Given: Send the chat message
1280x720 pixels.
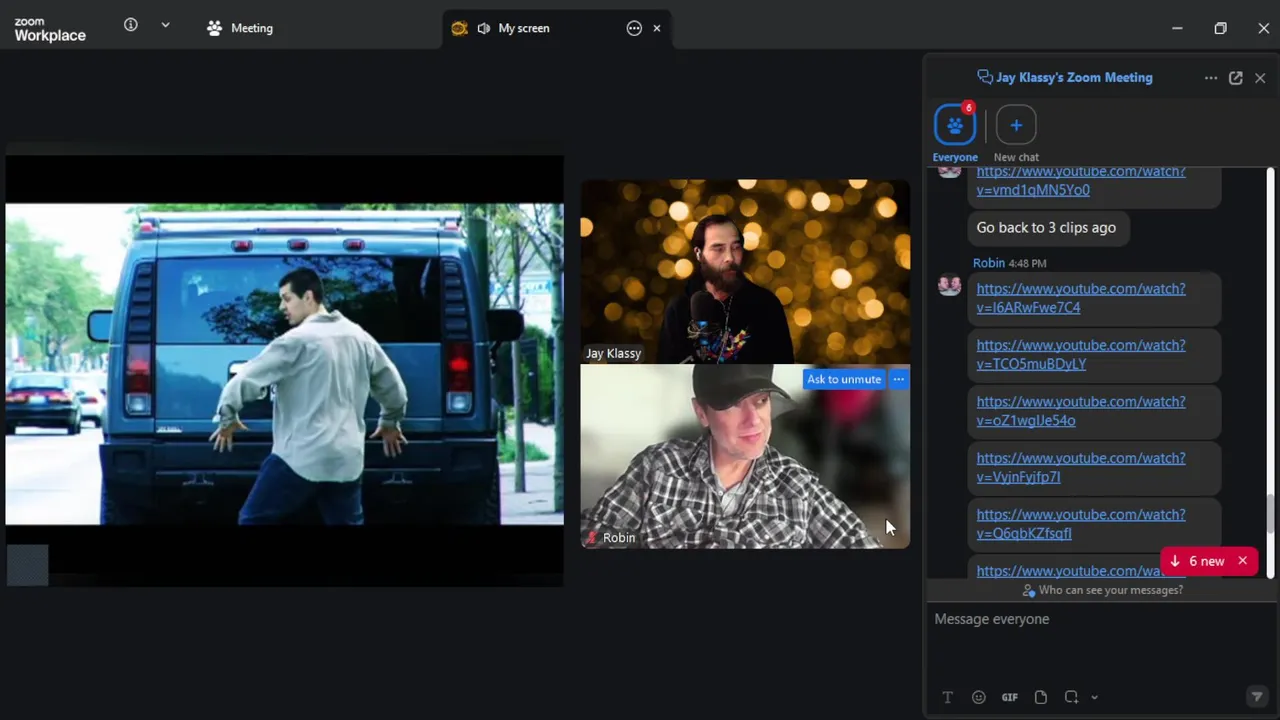Looking at the screenshot, I should (x=1257, y=697).
